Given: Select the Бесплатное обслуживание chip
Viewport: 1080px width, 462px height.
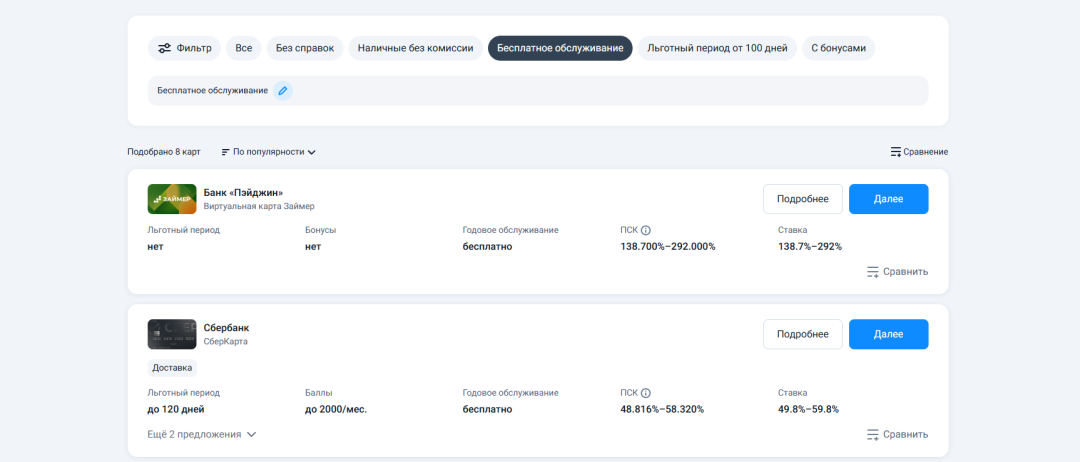Looking at the screenshot, I should [x=560, y=48].
